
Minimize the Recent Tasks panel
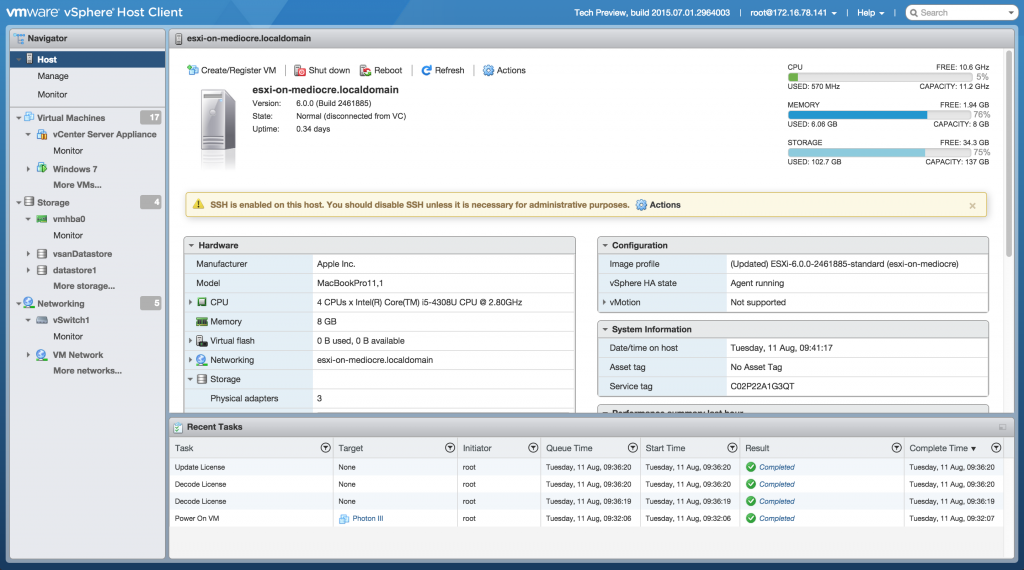pos(1002,427)
